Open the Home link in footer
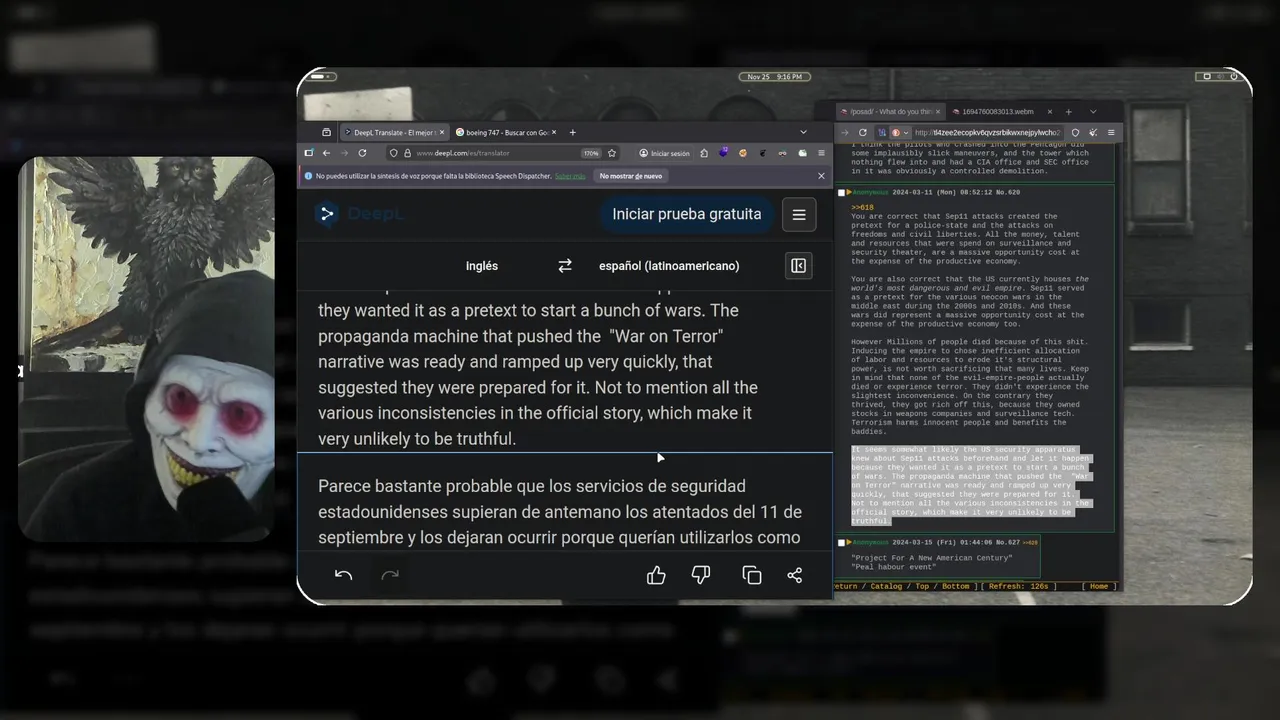This screenshot has width=1280, height=720. (x=1099, y=586)
